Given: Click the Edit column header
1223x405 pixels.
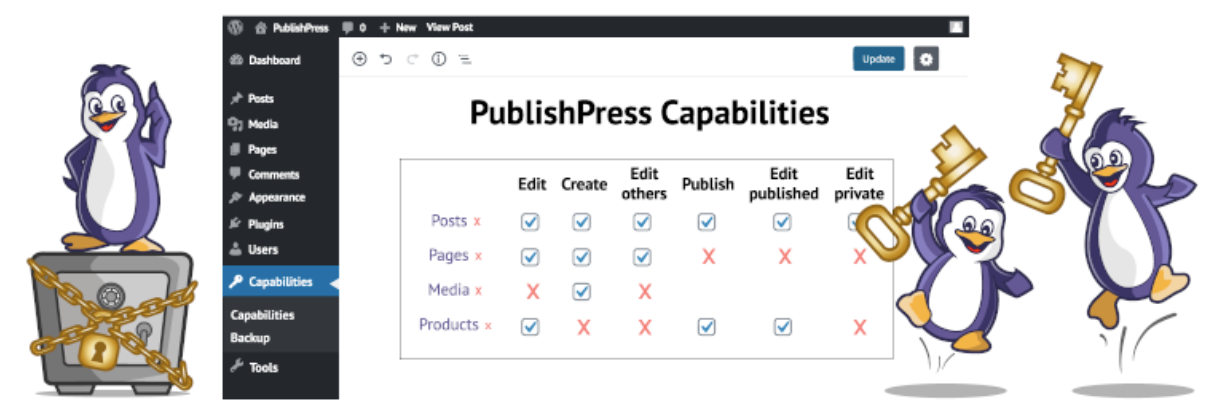Looking at the screenshot, I should coord(531,184).
